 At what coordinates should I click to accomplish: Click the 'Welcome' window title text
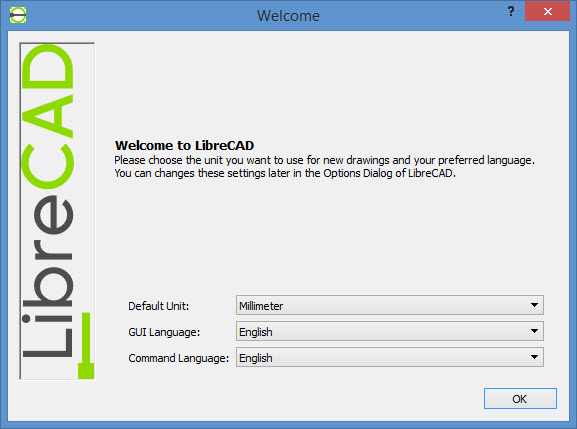point(288,16)
